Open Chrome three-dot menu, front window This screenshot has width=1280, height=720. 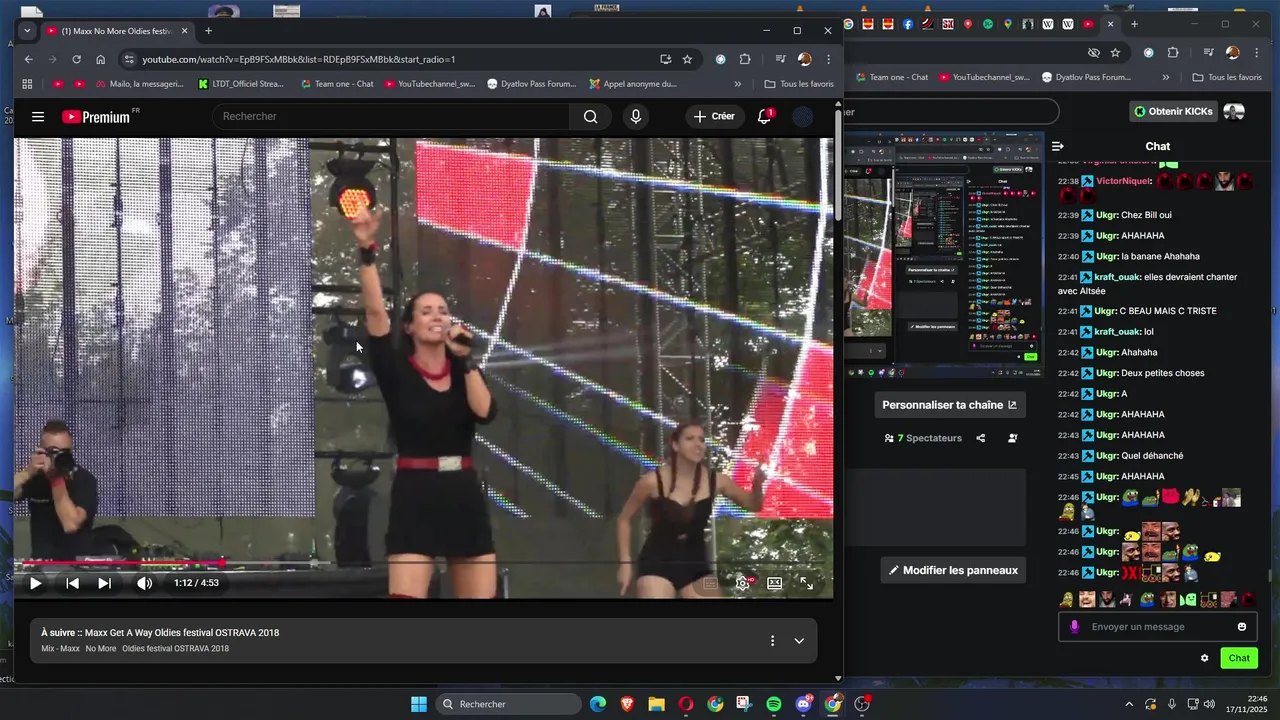pyautogui.click(x=828, y=59)
